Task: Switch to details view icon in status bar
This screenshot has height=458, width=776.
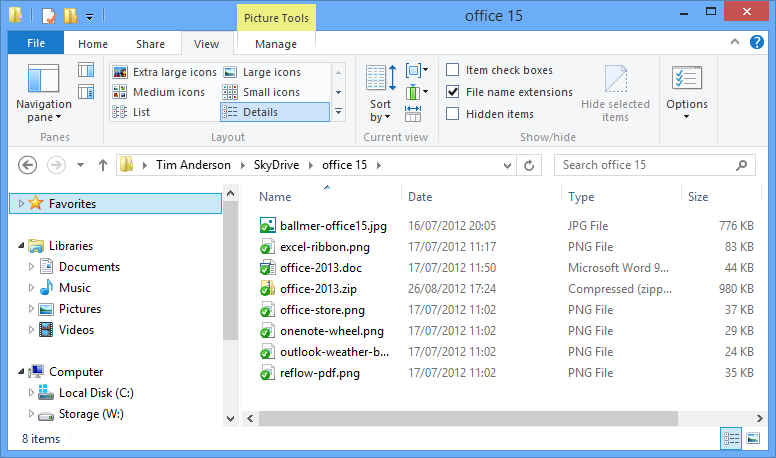Action: pyautogui.click(x=731, y=438)
